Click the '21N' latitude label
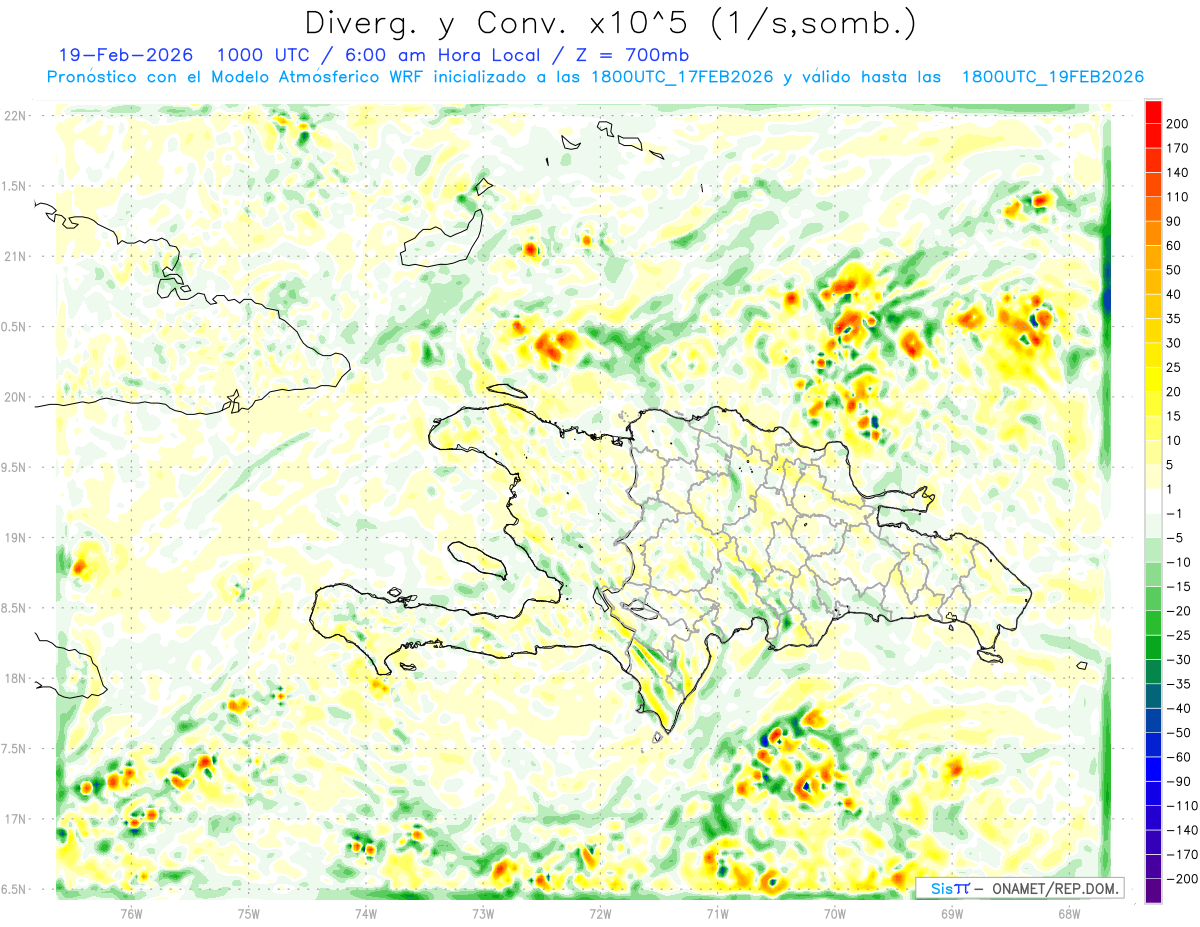 [17, 257]
